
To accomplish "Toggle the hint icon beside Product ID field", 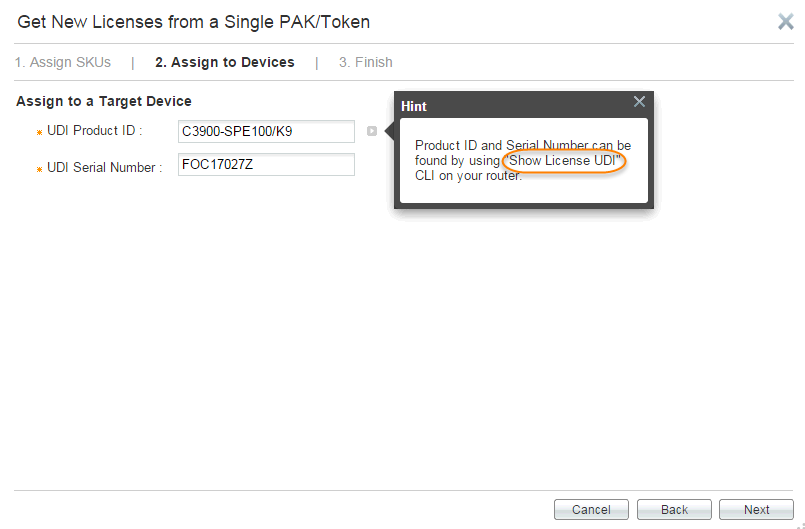I will click(x=372, y=131).
